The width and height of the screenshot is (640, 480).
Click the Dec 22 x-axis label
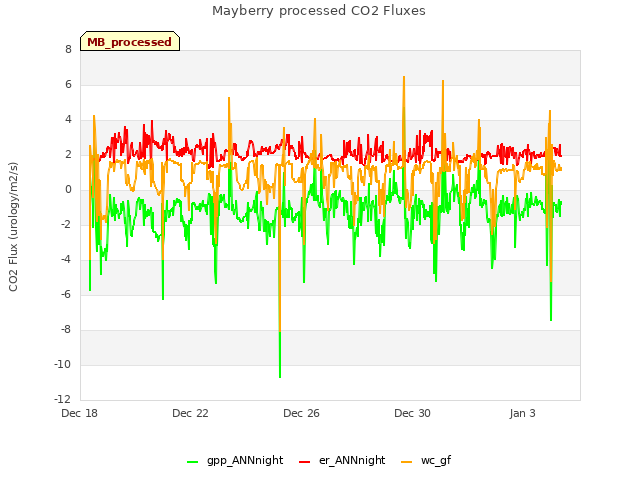point(190,413)
